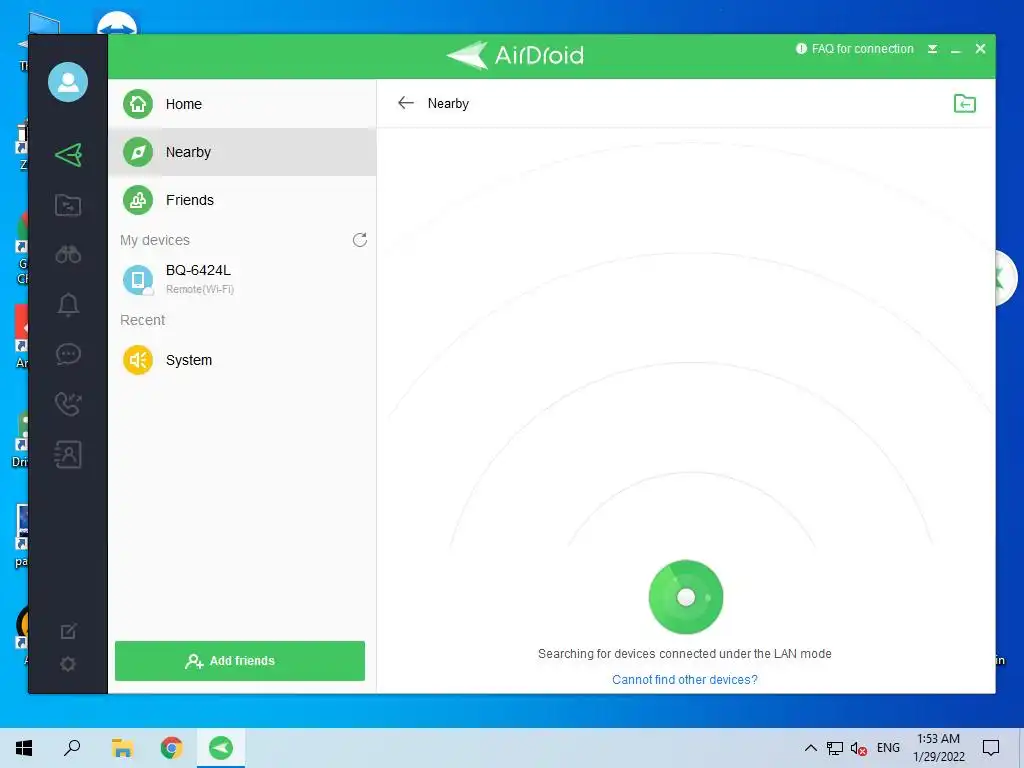Click the Recent section heading
Screen dimensions: 1024x768
142,320
